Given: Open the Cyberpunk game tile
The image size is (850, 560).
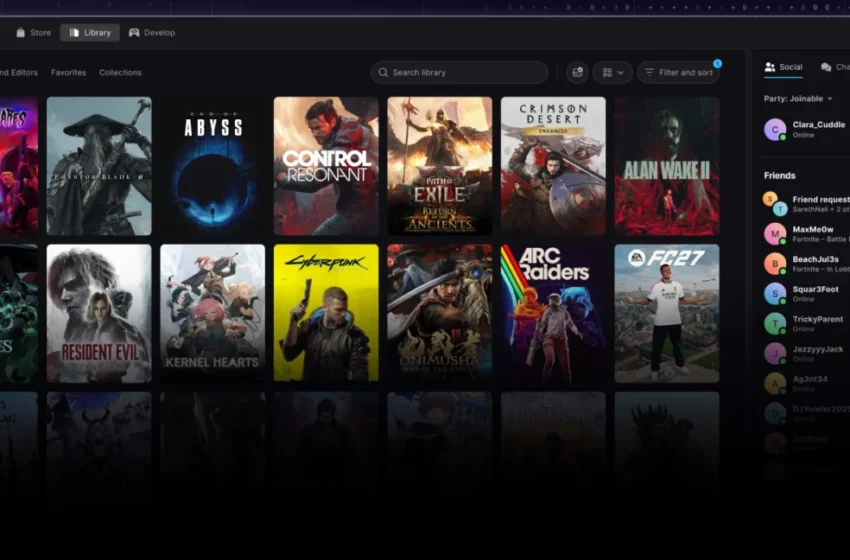Looking at the screenshot, I should [x=326, y=313].
